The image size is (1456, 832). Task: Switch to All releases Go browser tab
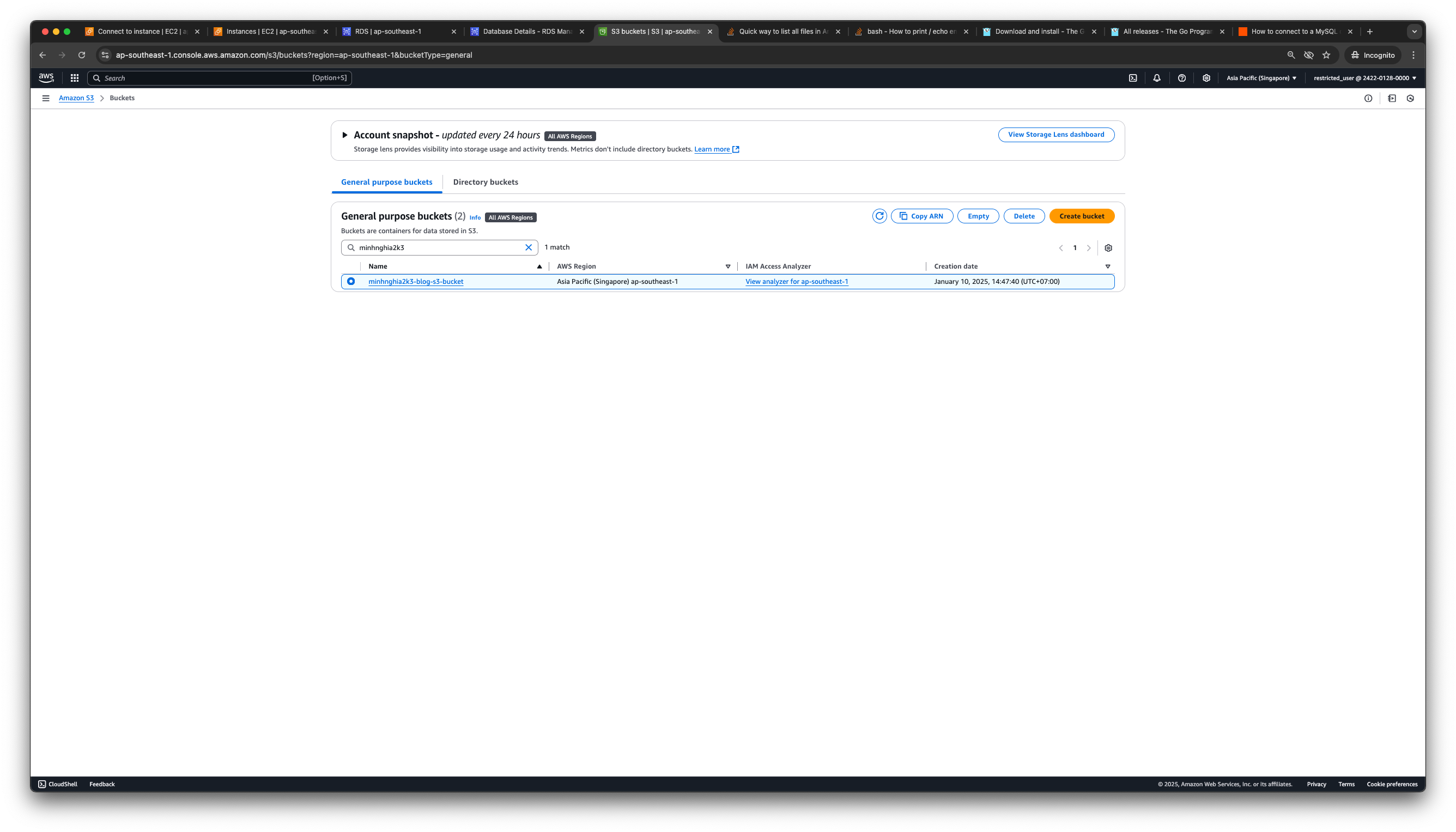[x=1167, y=32]
